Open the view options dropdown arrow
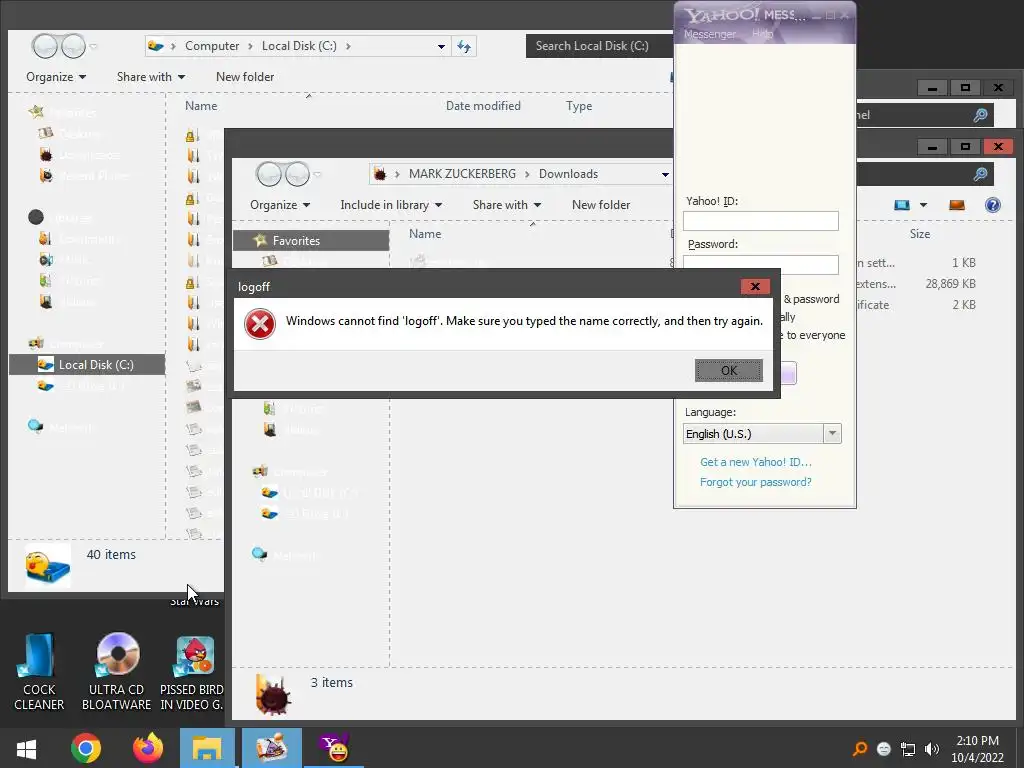 [923, 205]
